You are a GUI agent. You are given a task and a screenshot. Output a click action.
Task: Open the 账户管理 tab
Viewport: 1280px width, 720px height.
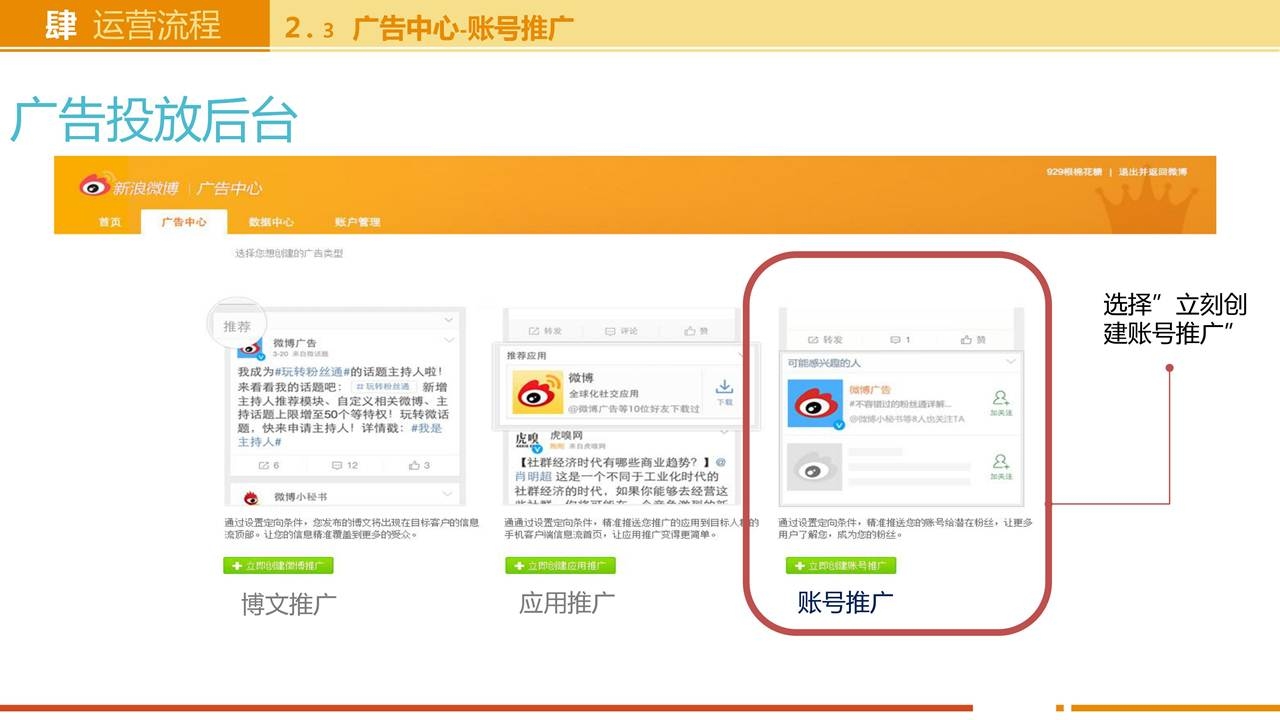(357, 222)
